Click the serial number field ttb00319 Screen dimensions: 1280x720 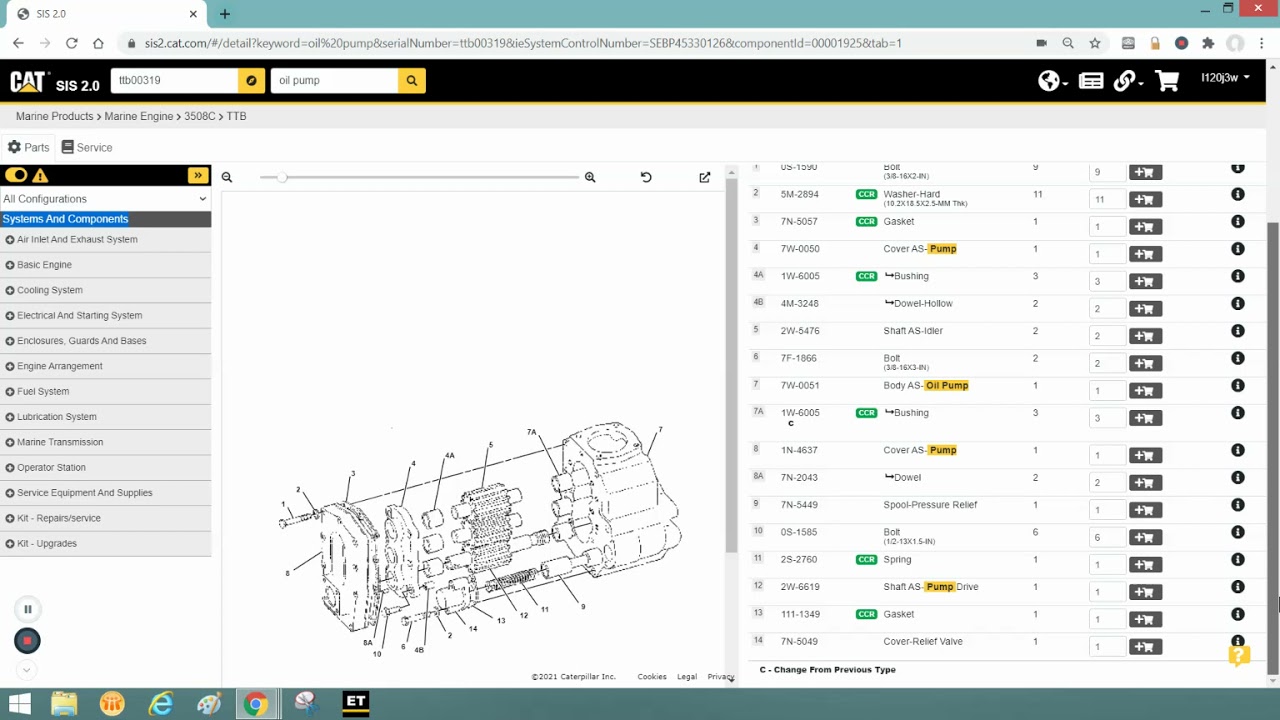click(x=175, y=80)
